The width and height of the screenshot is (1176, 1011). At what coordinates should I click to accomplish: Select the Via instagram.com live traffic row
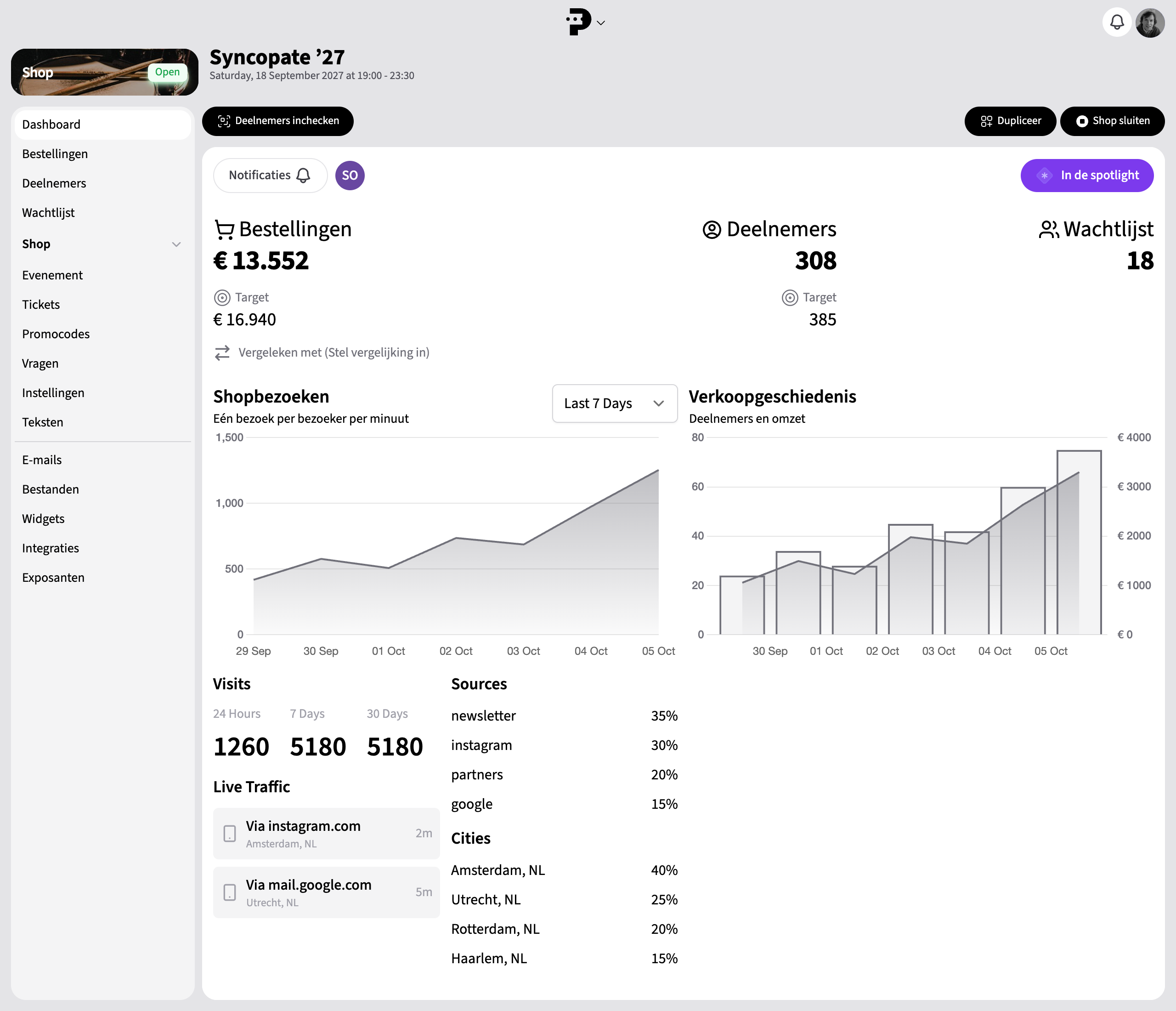tap(326, 833)
